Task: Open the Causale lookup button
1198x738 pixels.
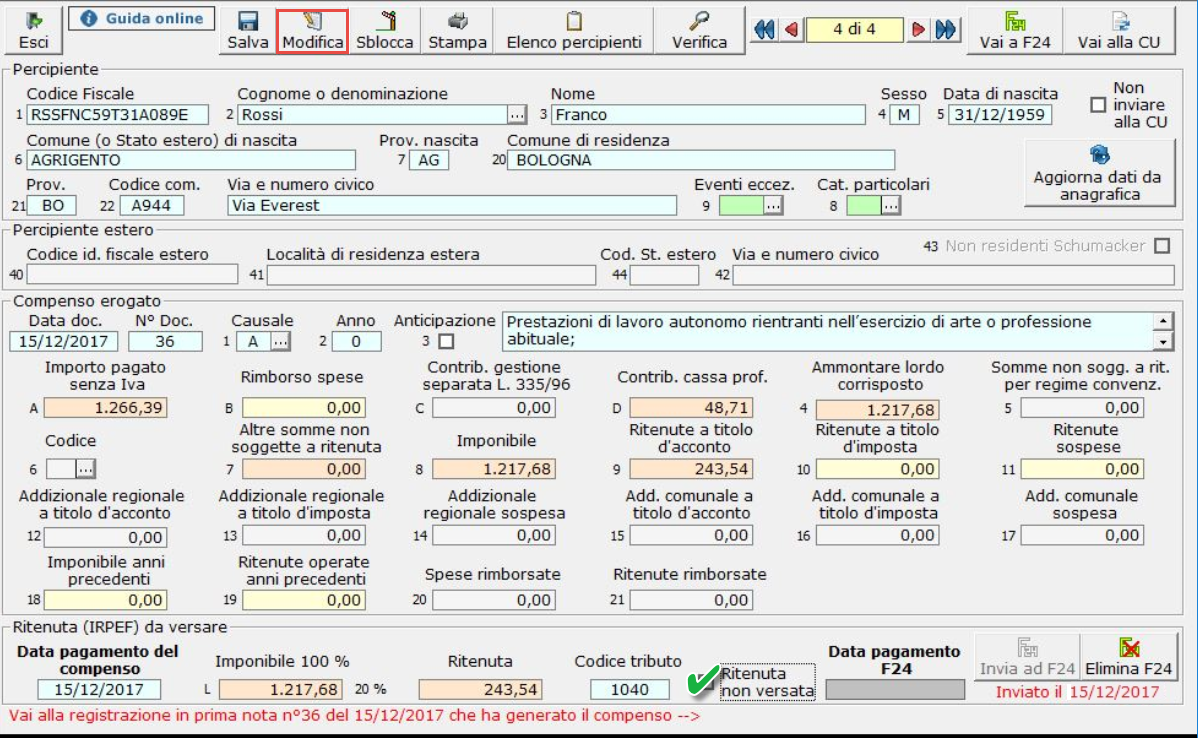Action: (281, 342)
